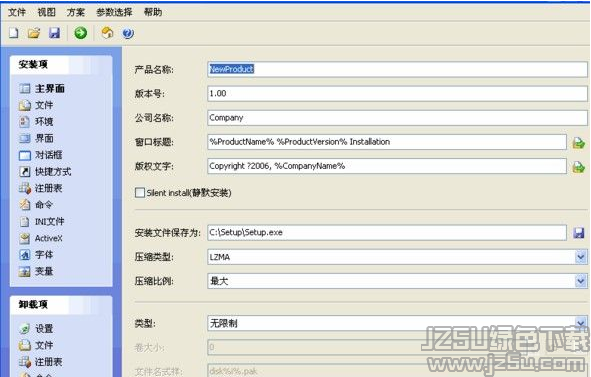Open the 参数选择 menu
The height and width of the screenshot is (377, 591).
(114, 12)
